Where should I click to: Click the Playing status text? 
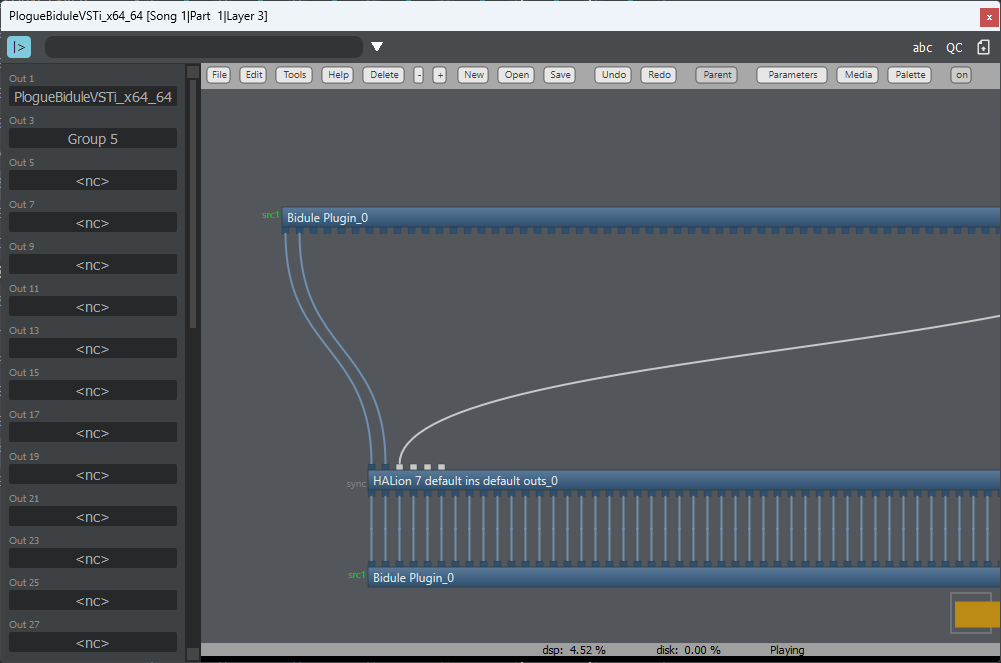786,650
